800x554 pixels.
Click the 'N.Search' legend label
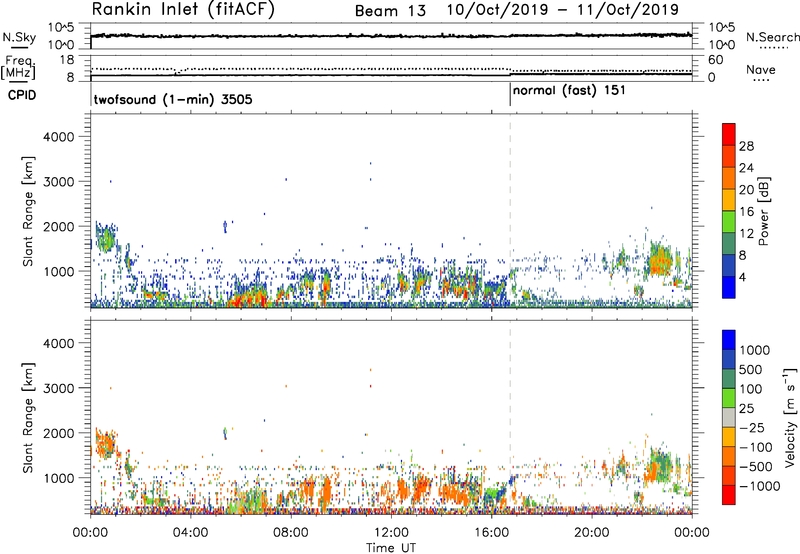click(x=772, y=37)
